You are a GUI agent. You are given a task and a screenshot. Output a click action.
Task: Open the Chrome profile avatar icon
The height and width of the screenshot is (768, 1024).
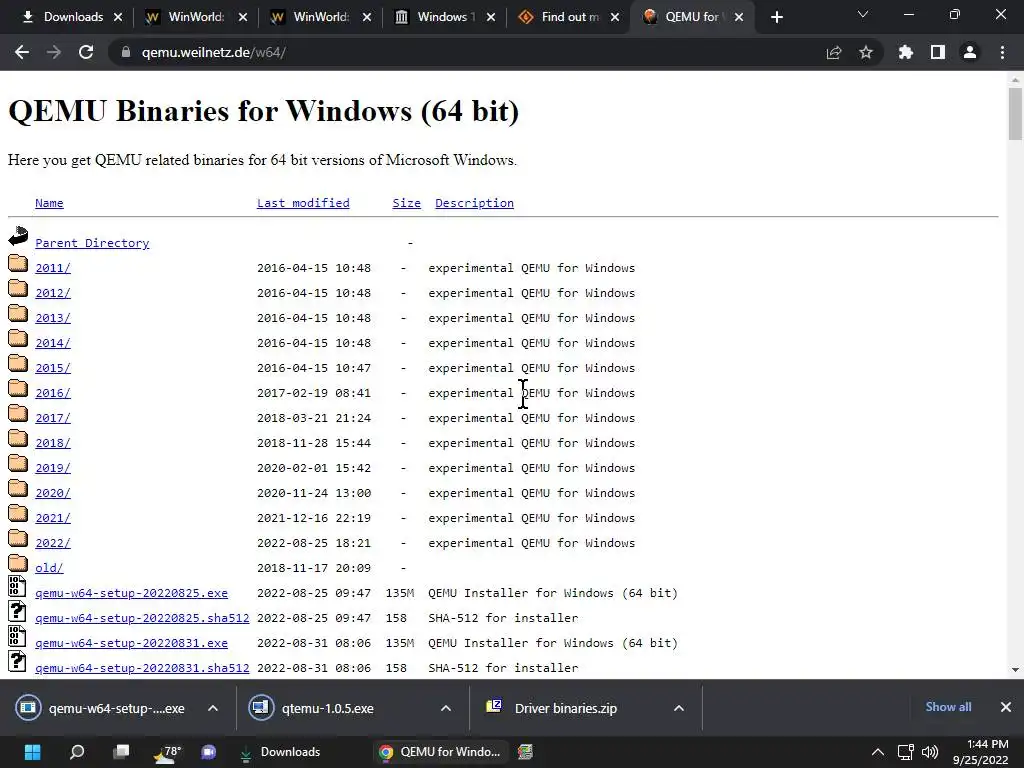970,52
